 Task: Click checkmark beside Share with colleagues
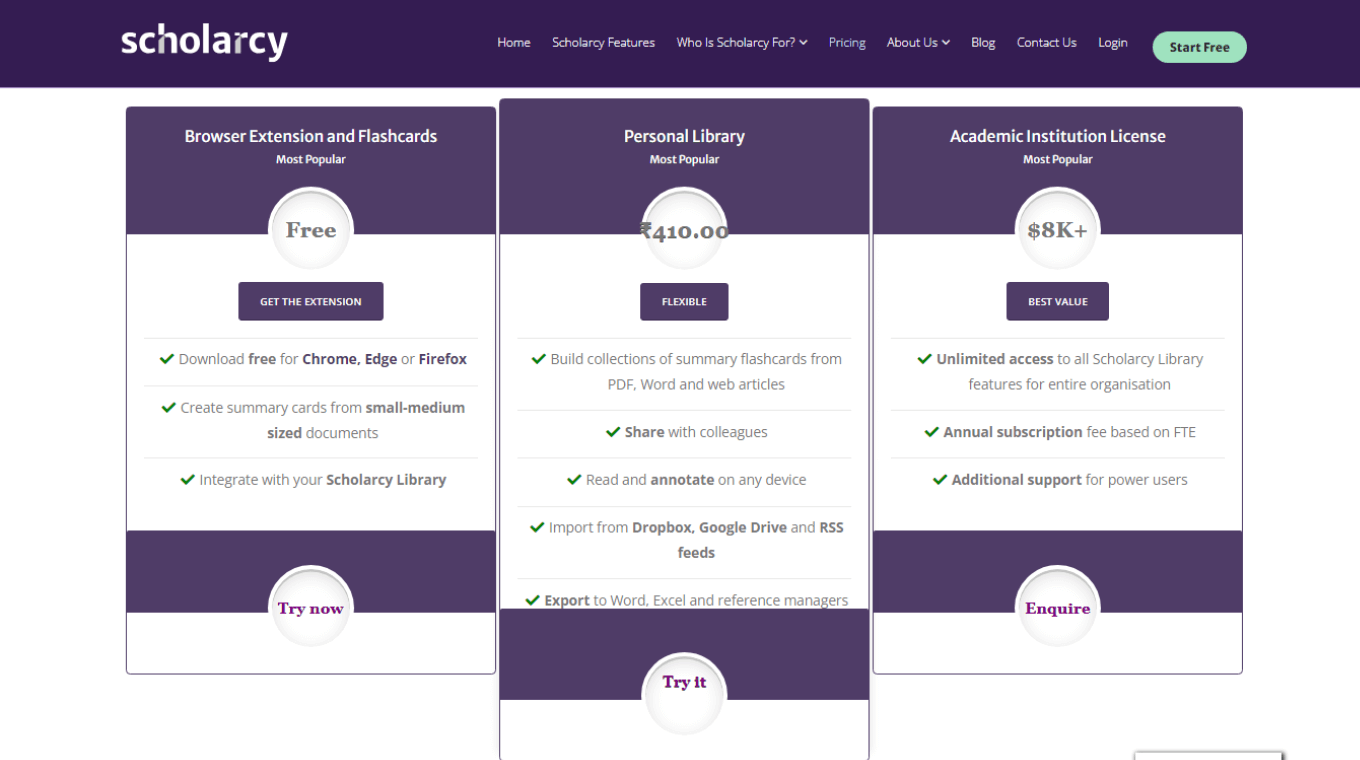click(613, 431)
